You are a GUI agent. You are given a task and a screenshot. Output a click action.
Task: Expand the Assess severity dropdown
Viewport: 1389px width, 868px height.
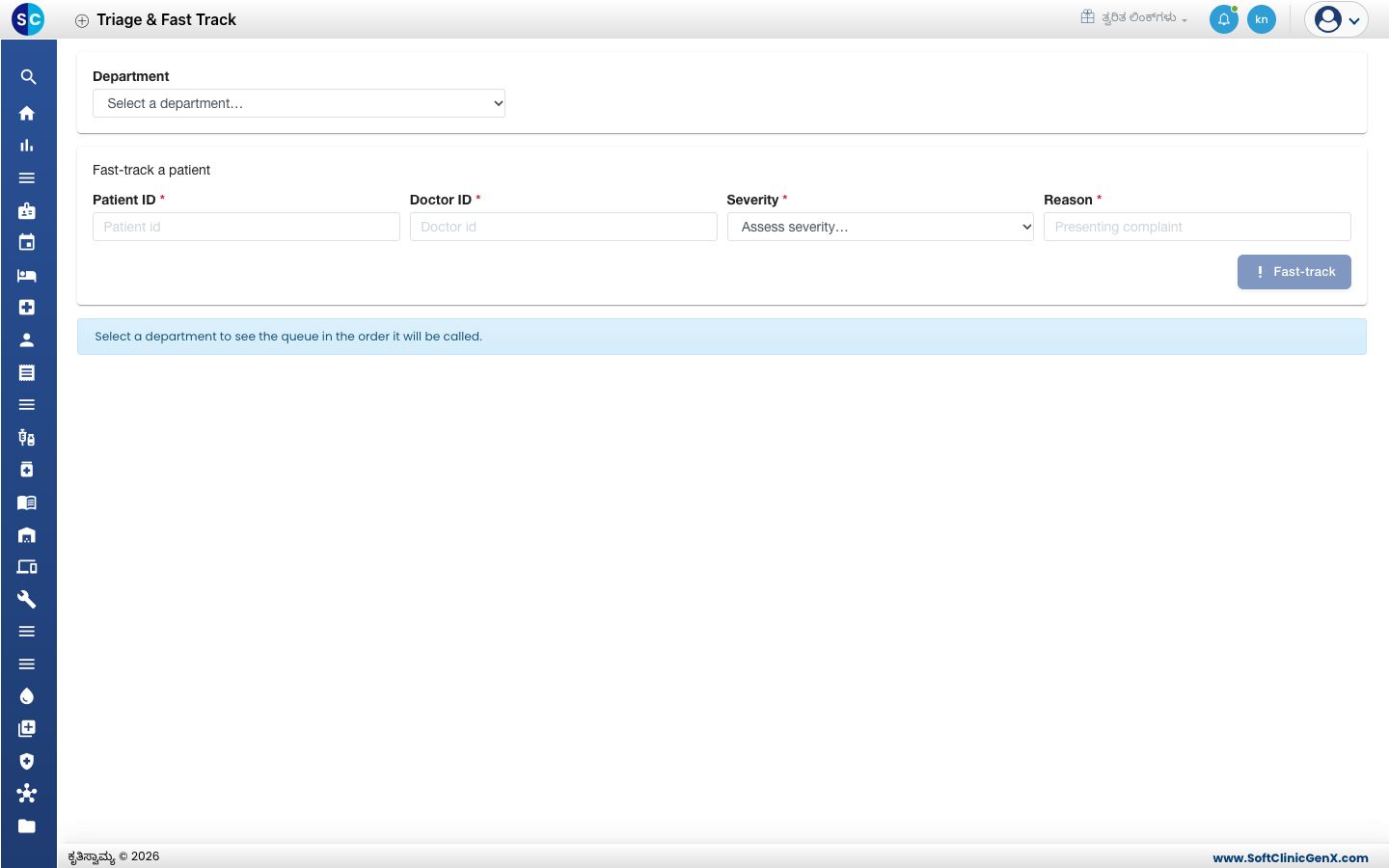(x=881, y=227)
